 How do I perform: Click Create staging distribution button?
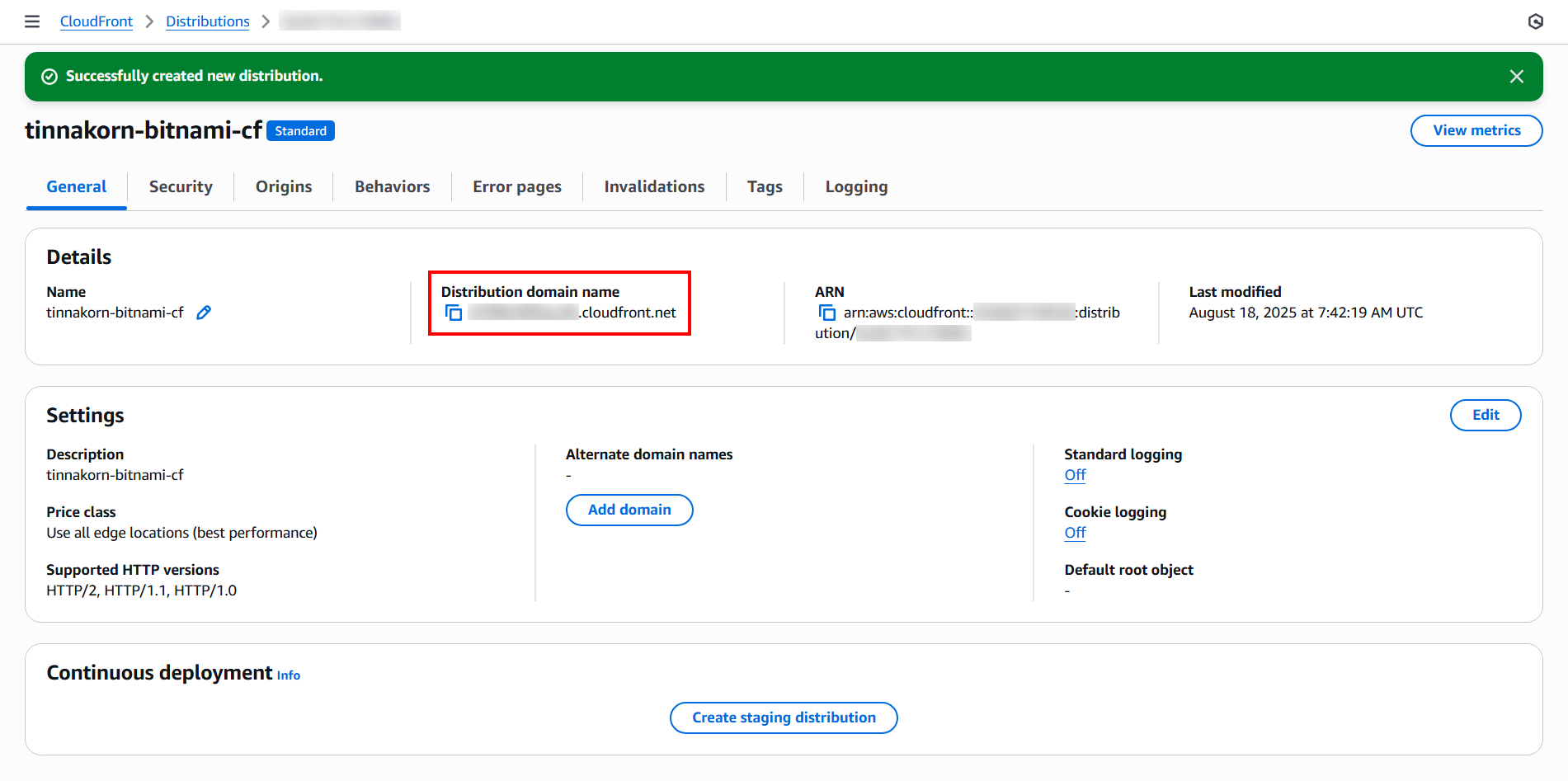(784, 717)
